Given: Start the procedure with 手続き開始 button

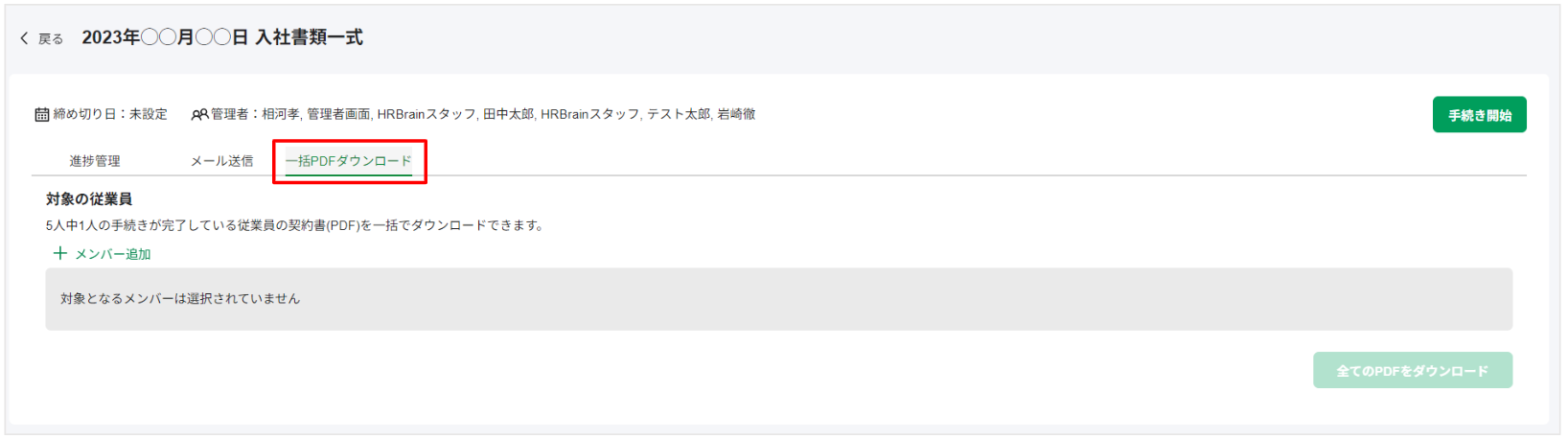Looking at the screenshot, I should [1479, 115].
